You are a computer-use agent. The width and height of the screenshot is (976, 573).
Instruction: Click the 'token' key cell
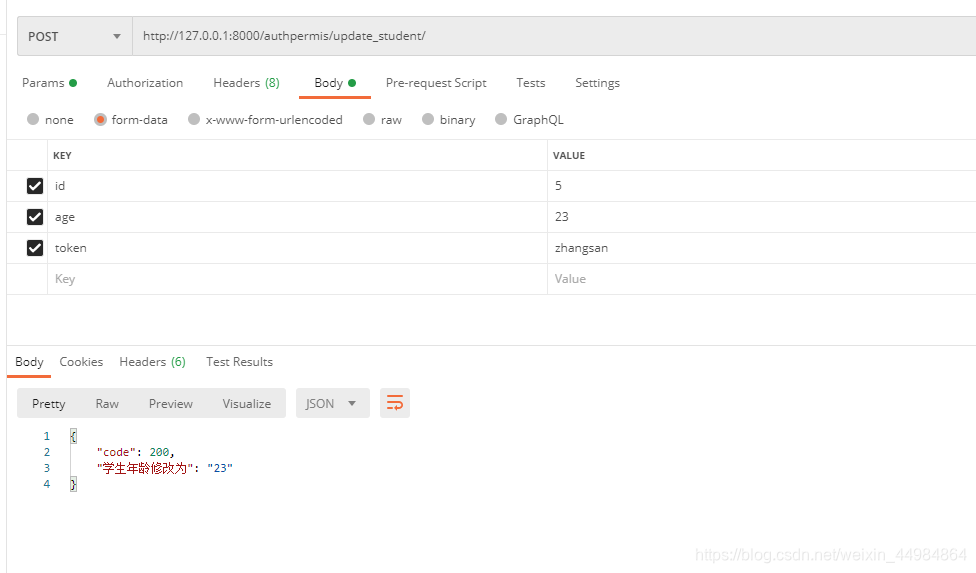[x=298, y=248]
